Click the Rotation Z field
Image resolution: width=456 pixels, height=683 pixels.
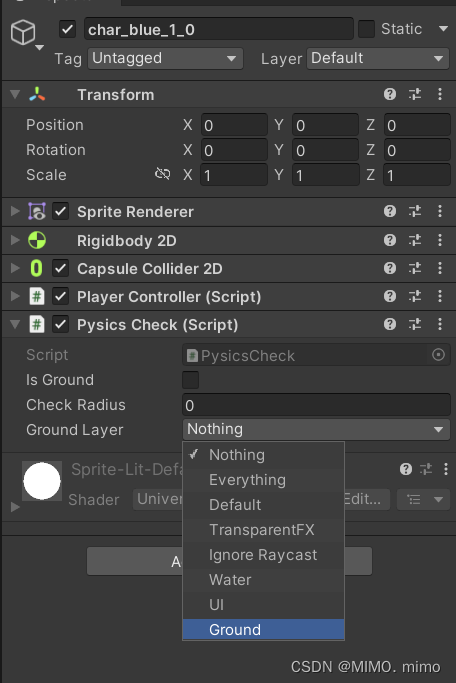[x=417, y=150]
